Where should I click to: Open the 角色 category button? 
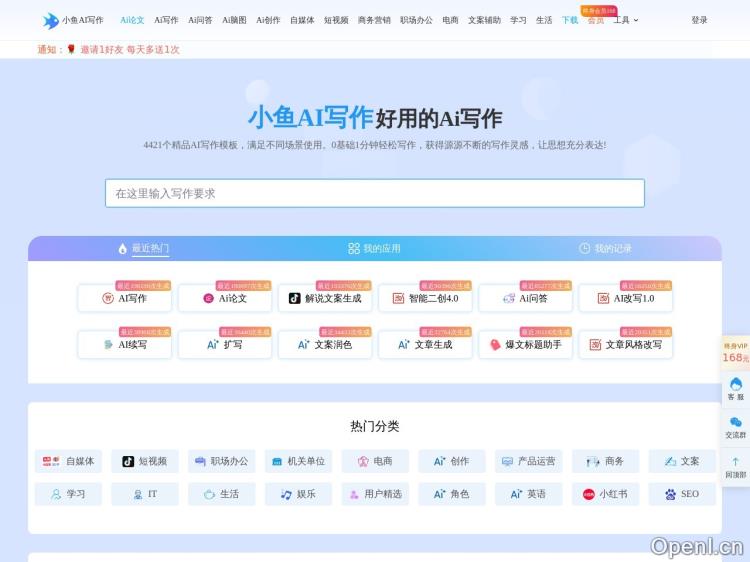coord(452,494)
